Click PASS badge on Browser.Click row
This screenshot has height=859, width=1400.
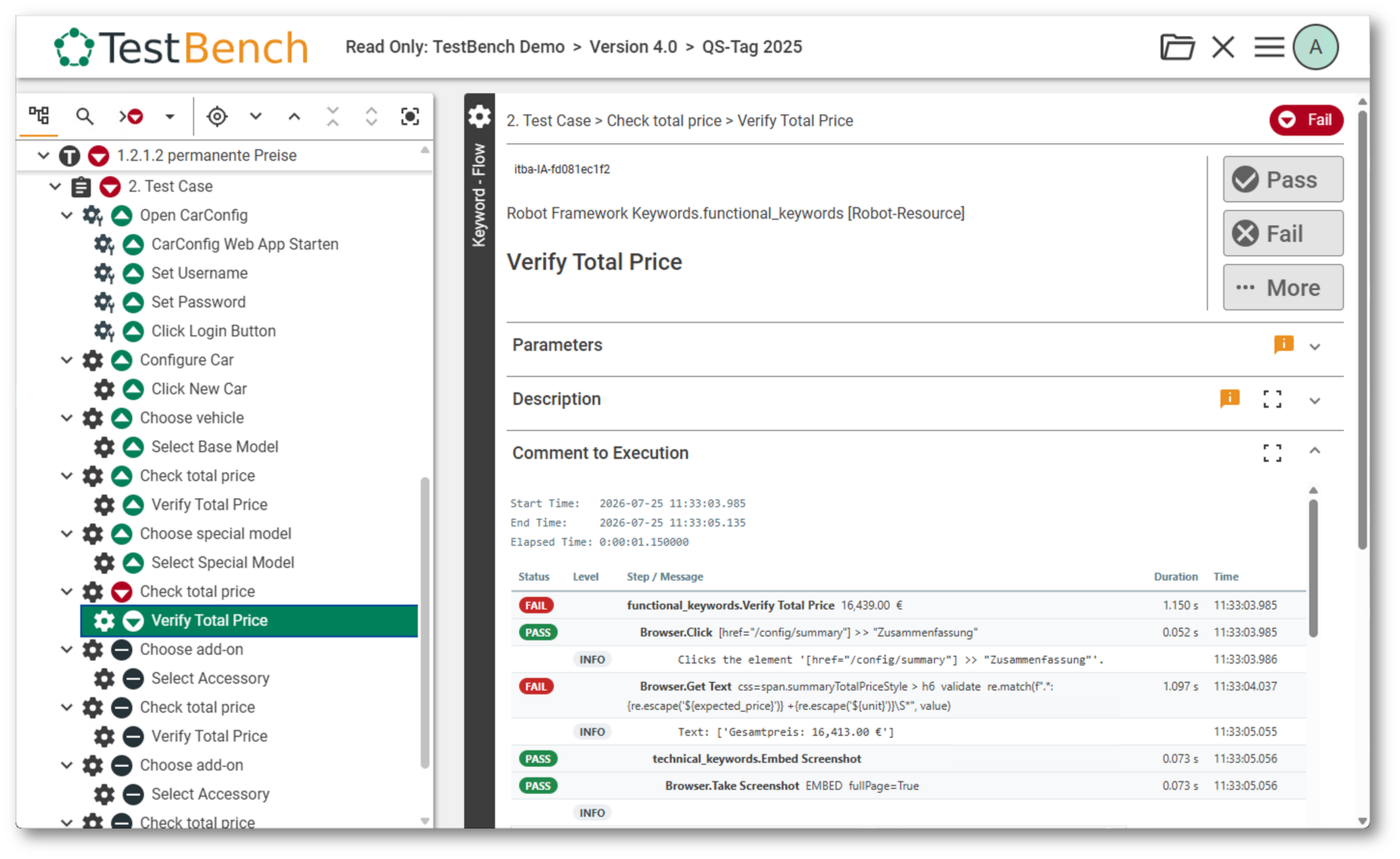[537, 633]
